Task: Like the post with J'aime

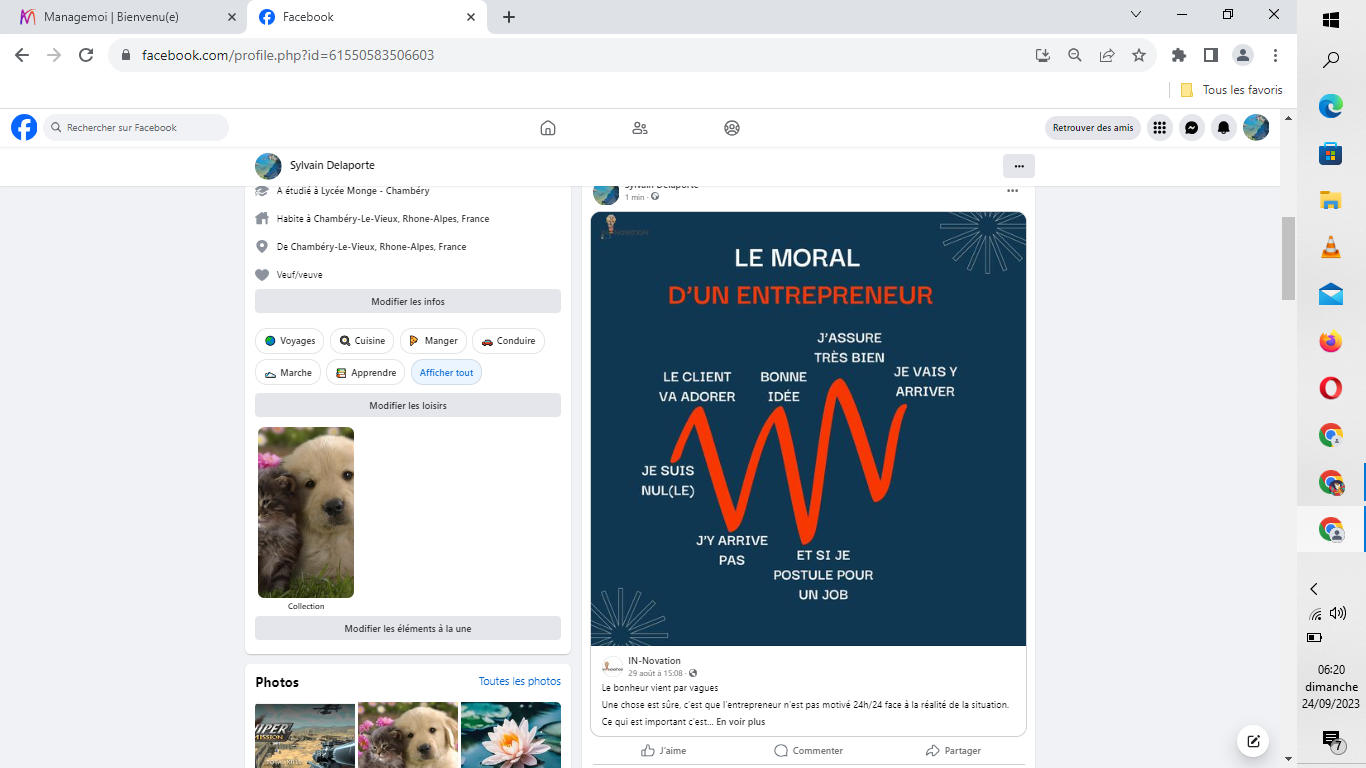Action: coord(664,750)
